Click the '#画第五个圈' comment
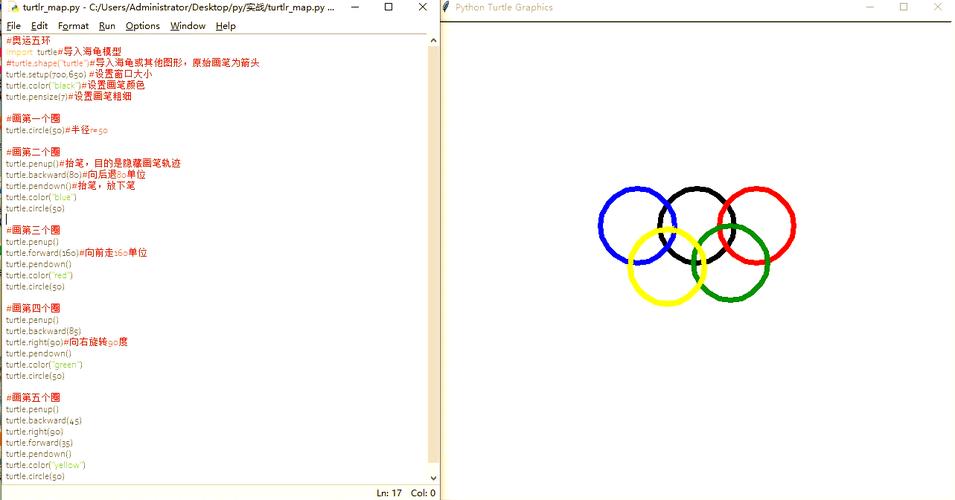The width and height of the screenshot is (955, 500). pos(33,398)
